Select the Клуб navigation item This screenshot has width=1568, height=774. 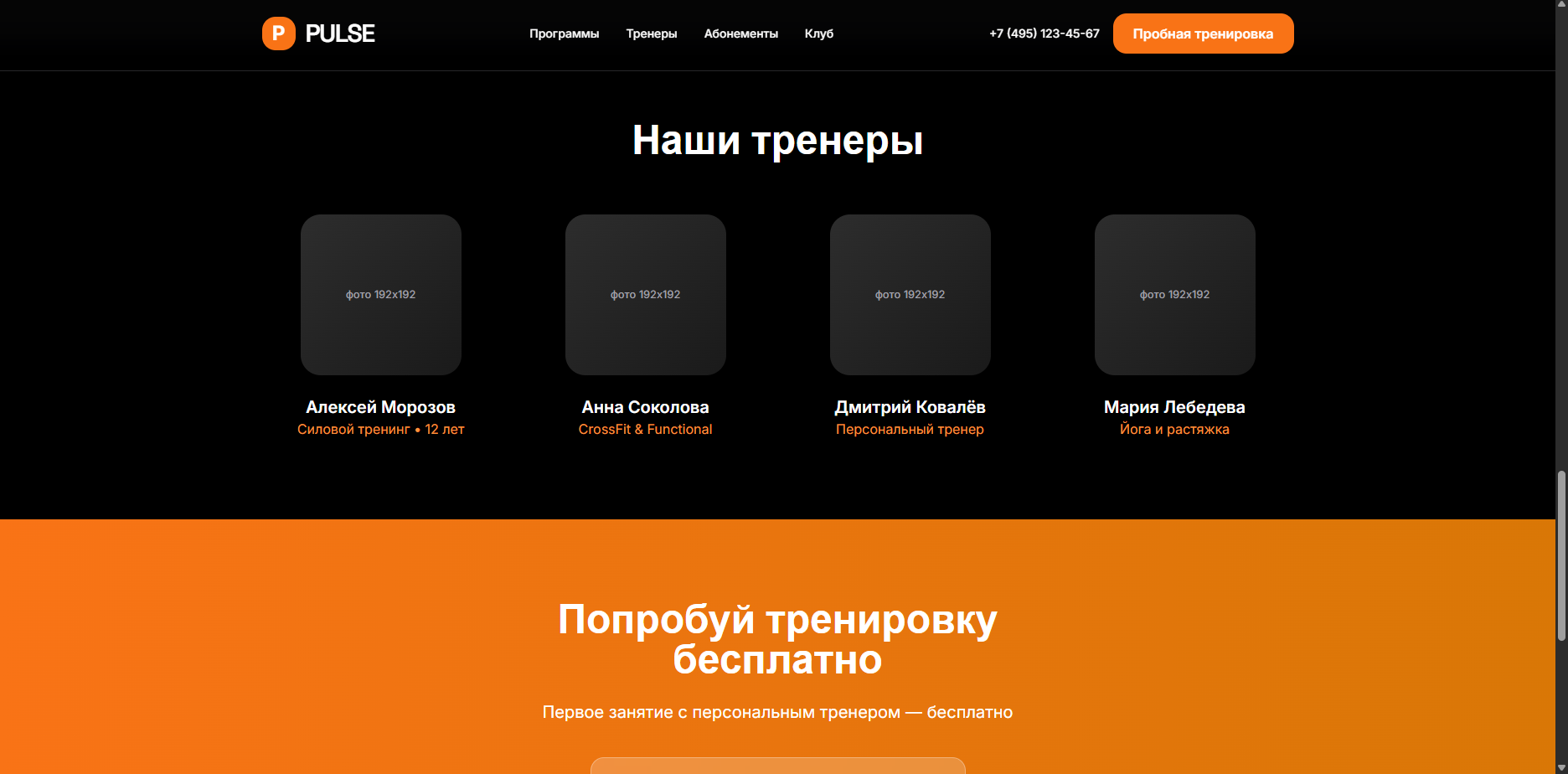pos(819,34)
